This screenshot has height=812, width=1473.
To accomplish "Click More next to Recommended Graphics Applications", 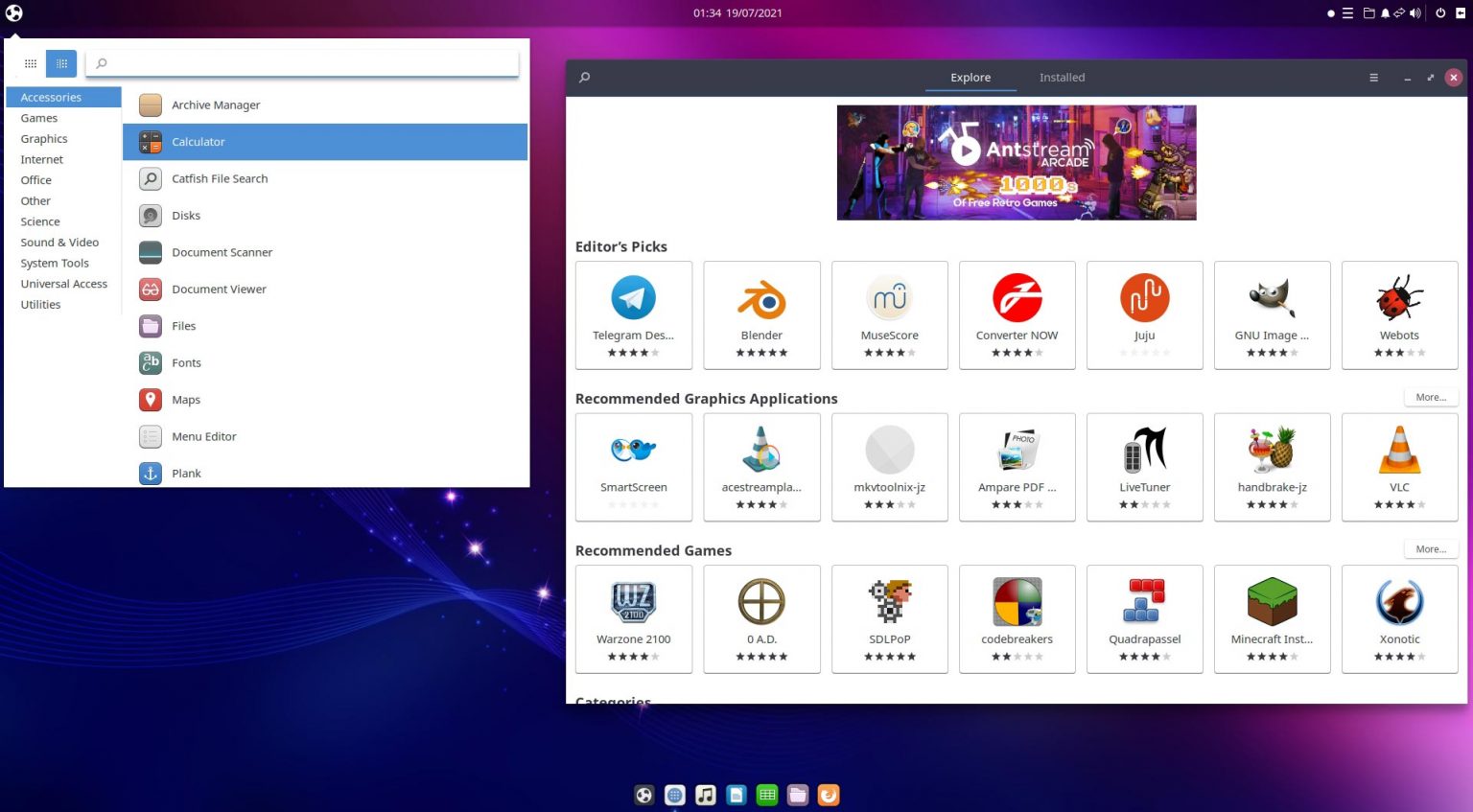I will click(x=1430, y=396).
